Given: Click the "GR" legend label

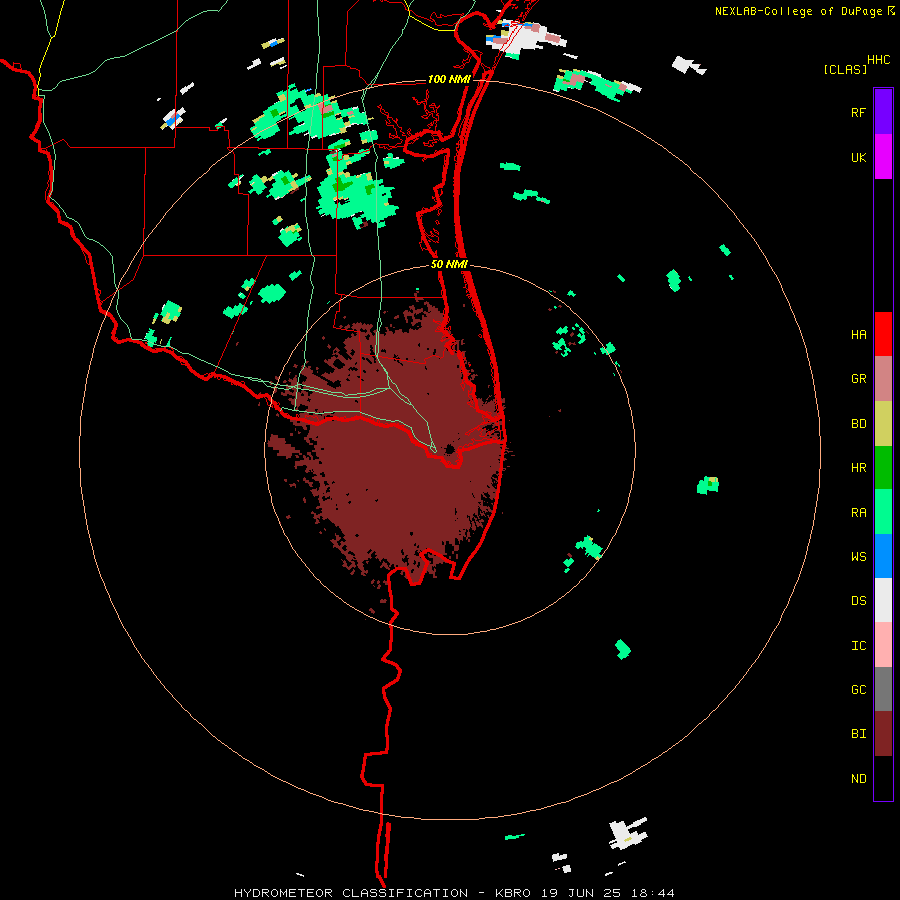Looking at the screenshot, I should [x=858, y=379].
